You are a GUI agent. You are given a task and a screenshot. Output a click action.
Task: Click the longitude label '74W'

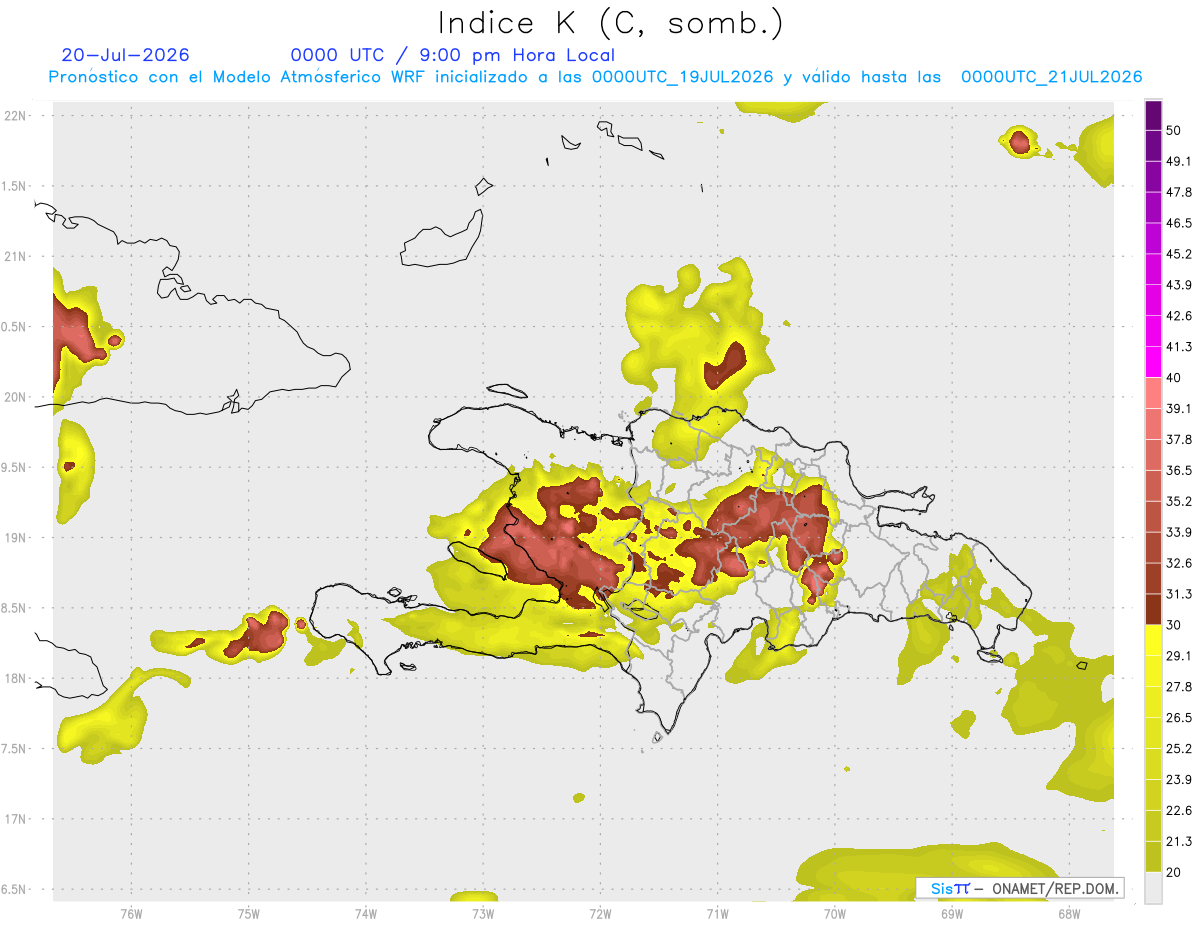[x=366, y=914]
